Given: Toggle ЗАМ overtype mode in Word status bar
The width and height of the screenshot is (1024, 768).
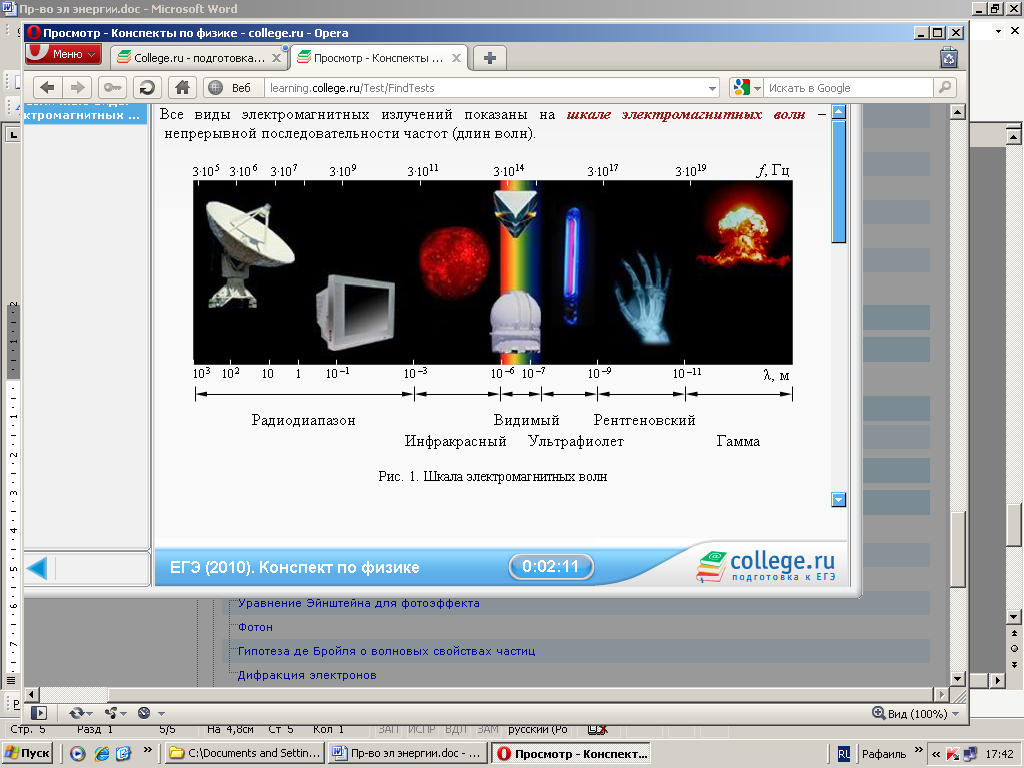Looking at the screenshot, I should (x=488, y=729).
